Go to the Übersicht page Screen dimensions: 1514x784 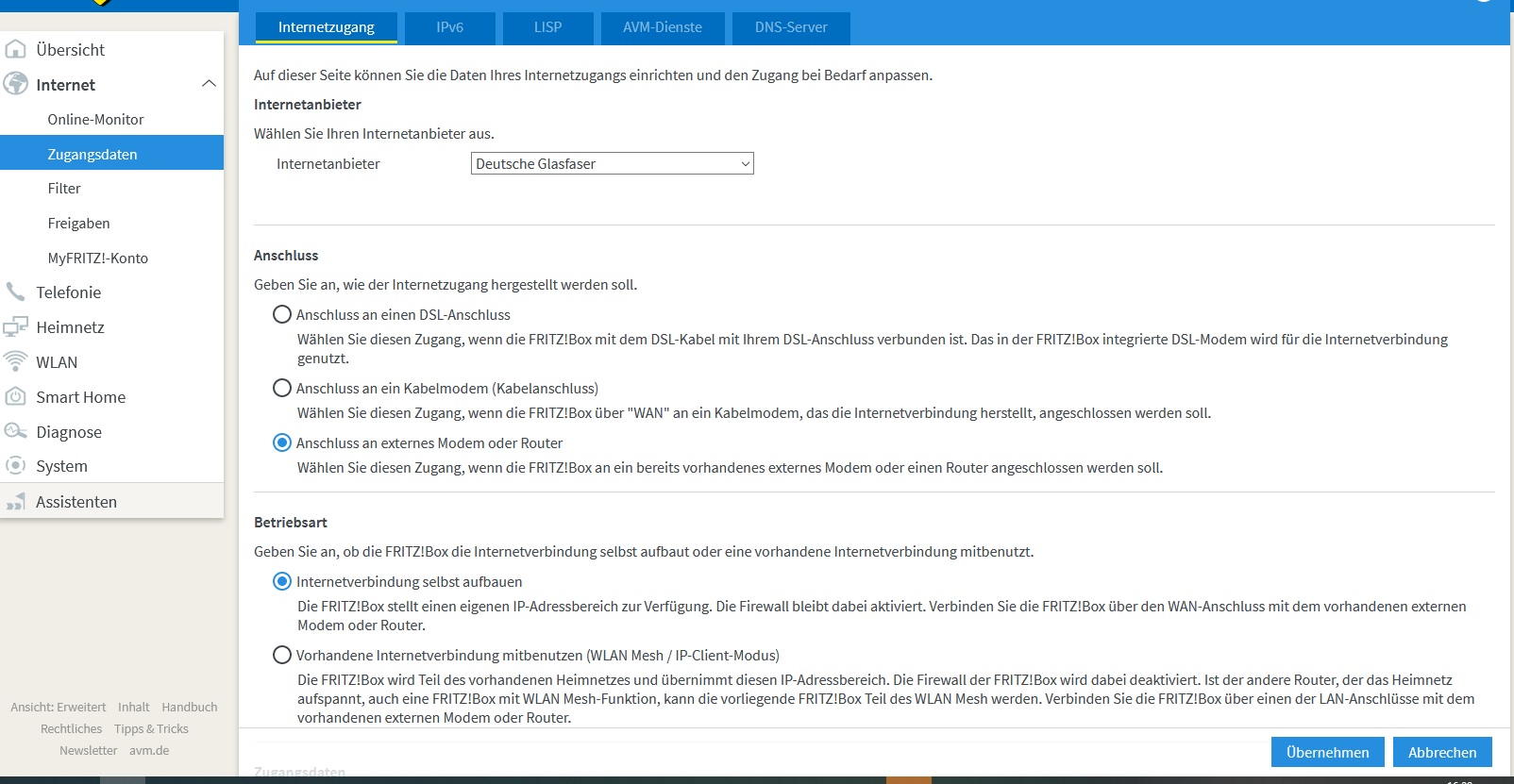click(x=71, y=49)
